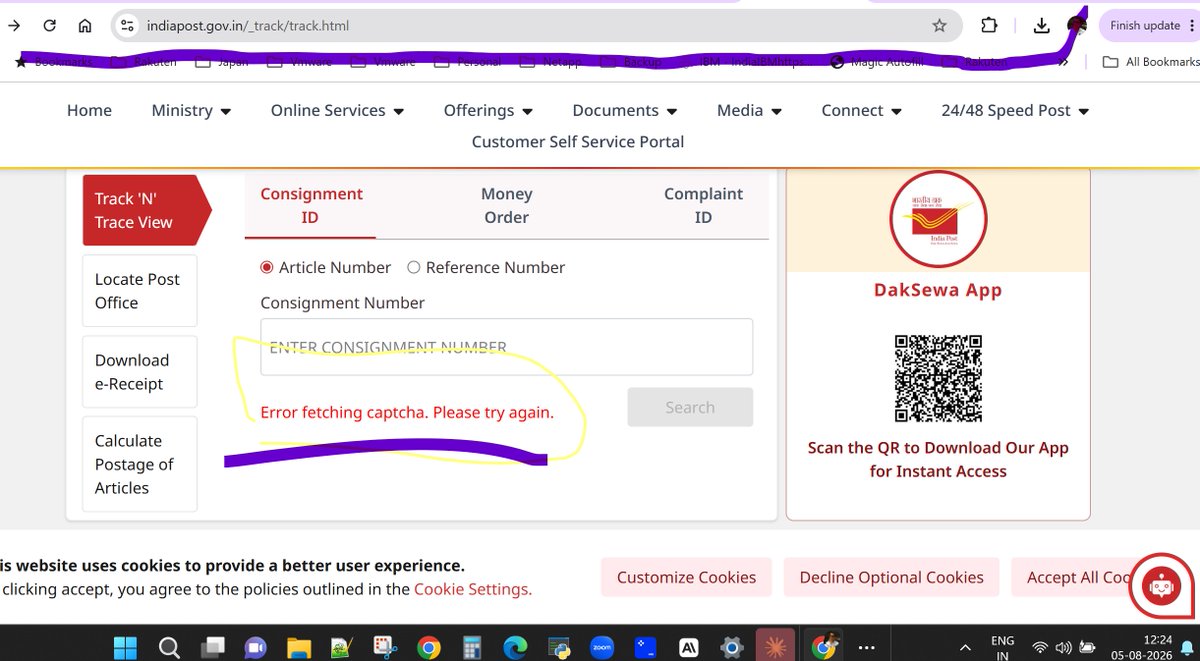Reload the page with the browser refresh icon

[49, 26]
